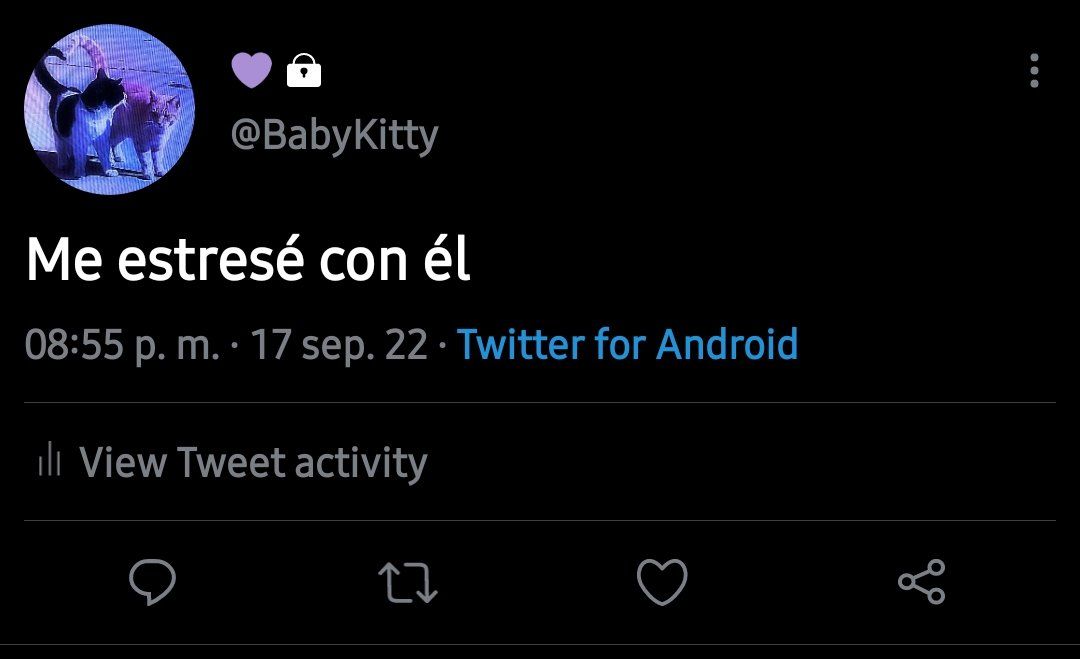Image resolution: width=1080 pixels, height=659 pixels.
Task: Click the word activity in Tweet activity row
Action: click(x=362, y=463)
